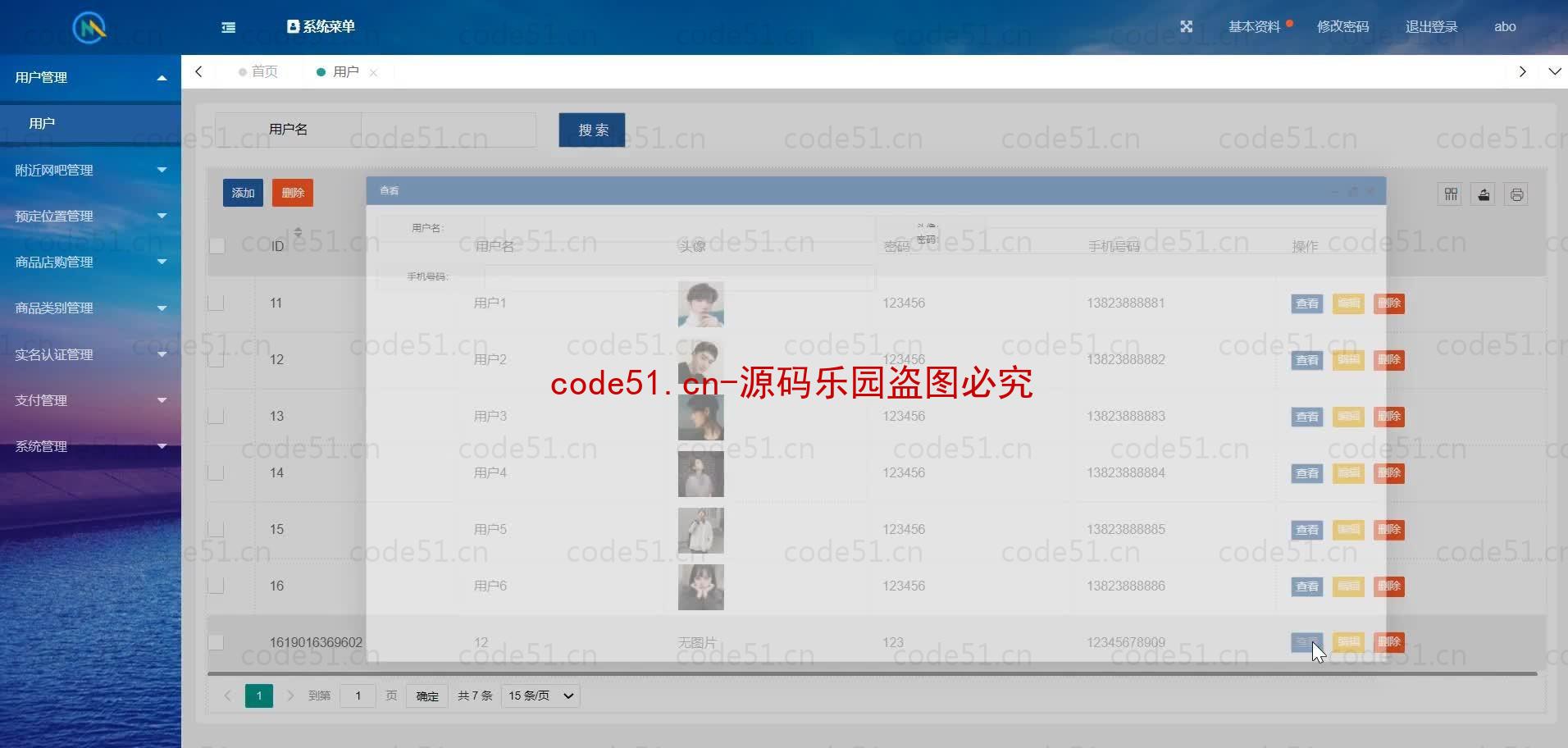Click the abo username

1505,26
